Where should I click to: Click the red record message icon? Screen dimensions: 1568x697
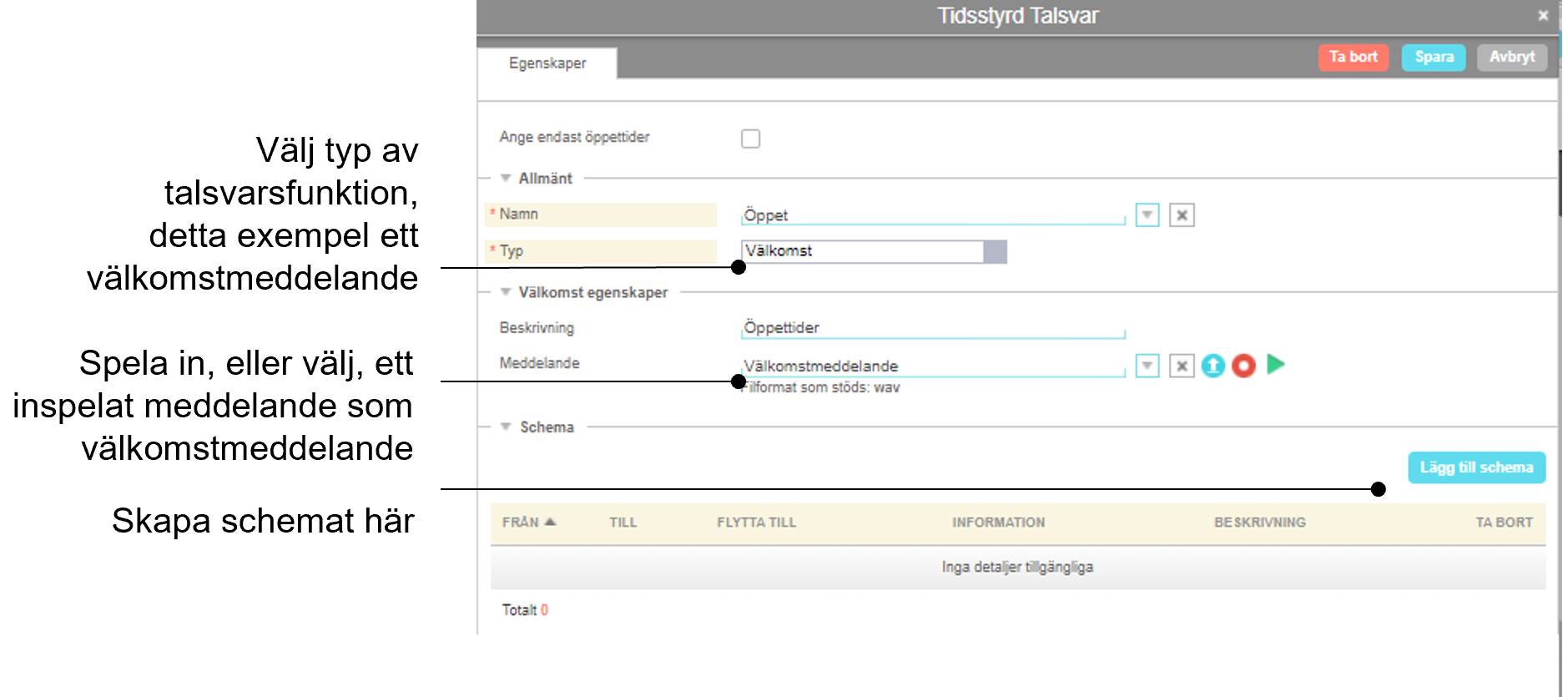pos(1243,366)
